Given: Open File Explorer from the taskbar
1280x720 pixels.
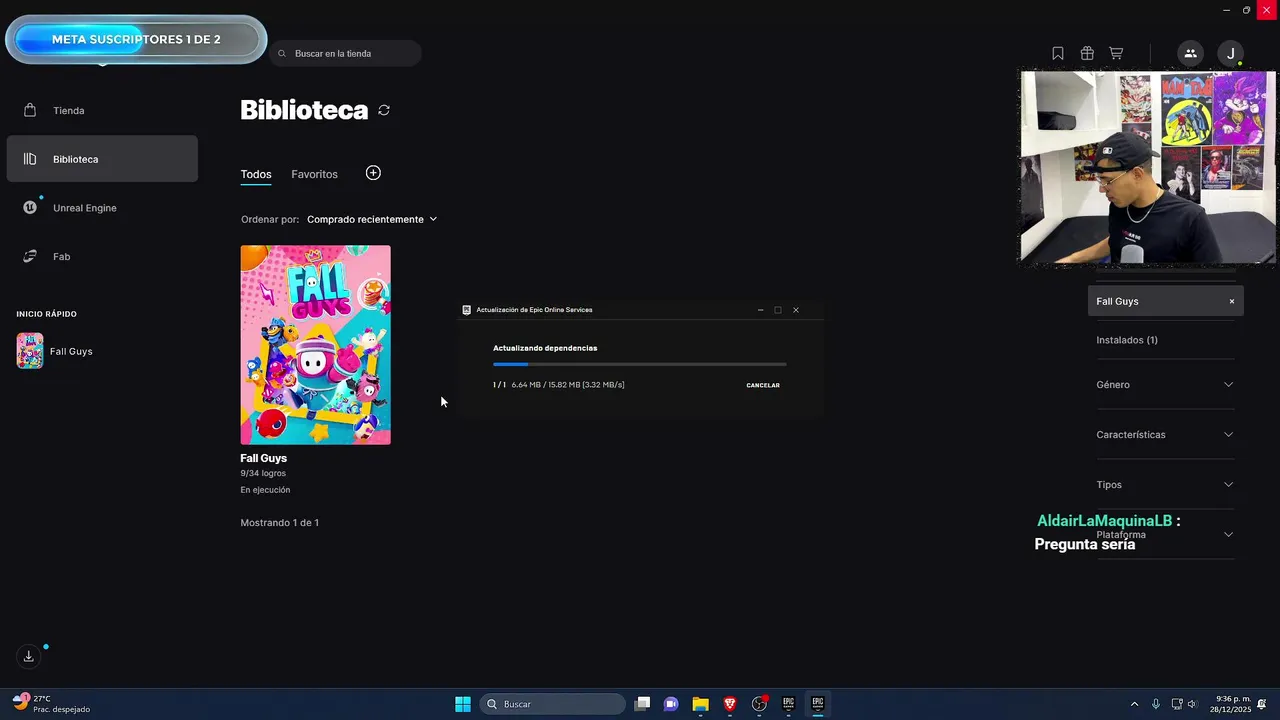Looking at the screenshot, I should [701, 704].
